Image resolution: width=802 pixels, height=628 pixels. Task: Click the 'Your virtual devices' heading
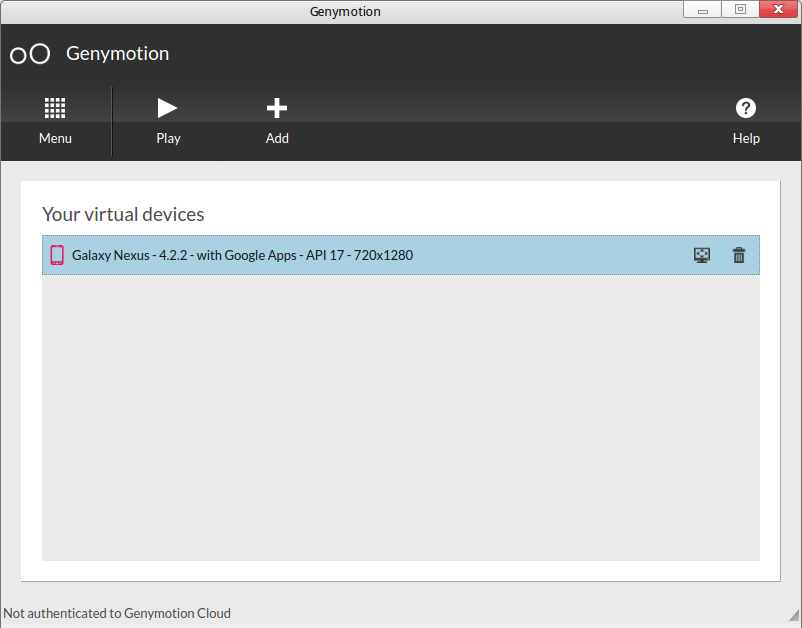click(x=123, y=214)
